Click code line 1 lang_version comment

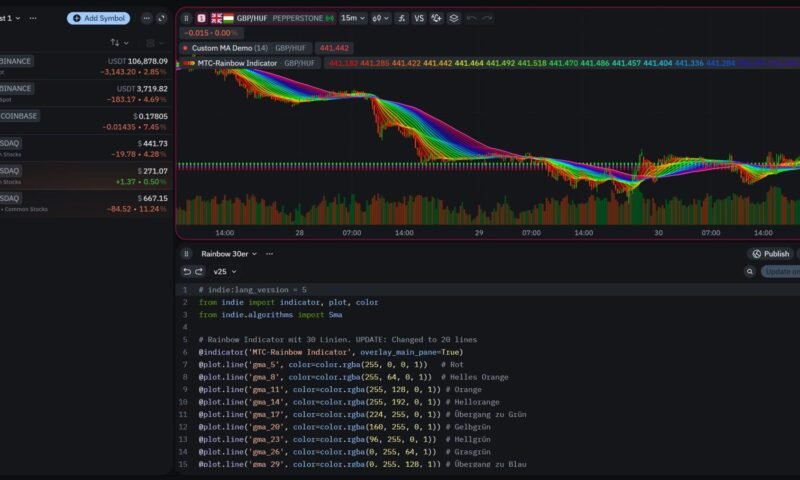[x=253, y=290]
